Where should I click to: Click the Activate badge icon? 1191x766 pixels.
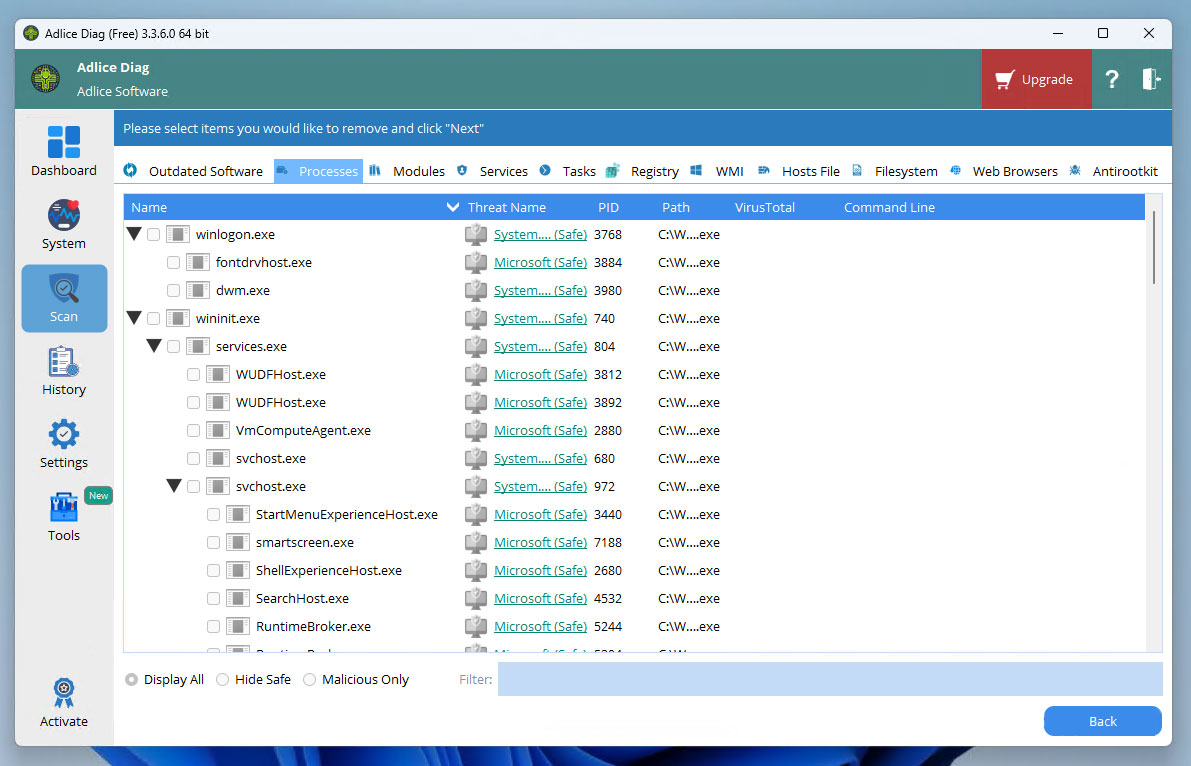64,692
